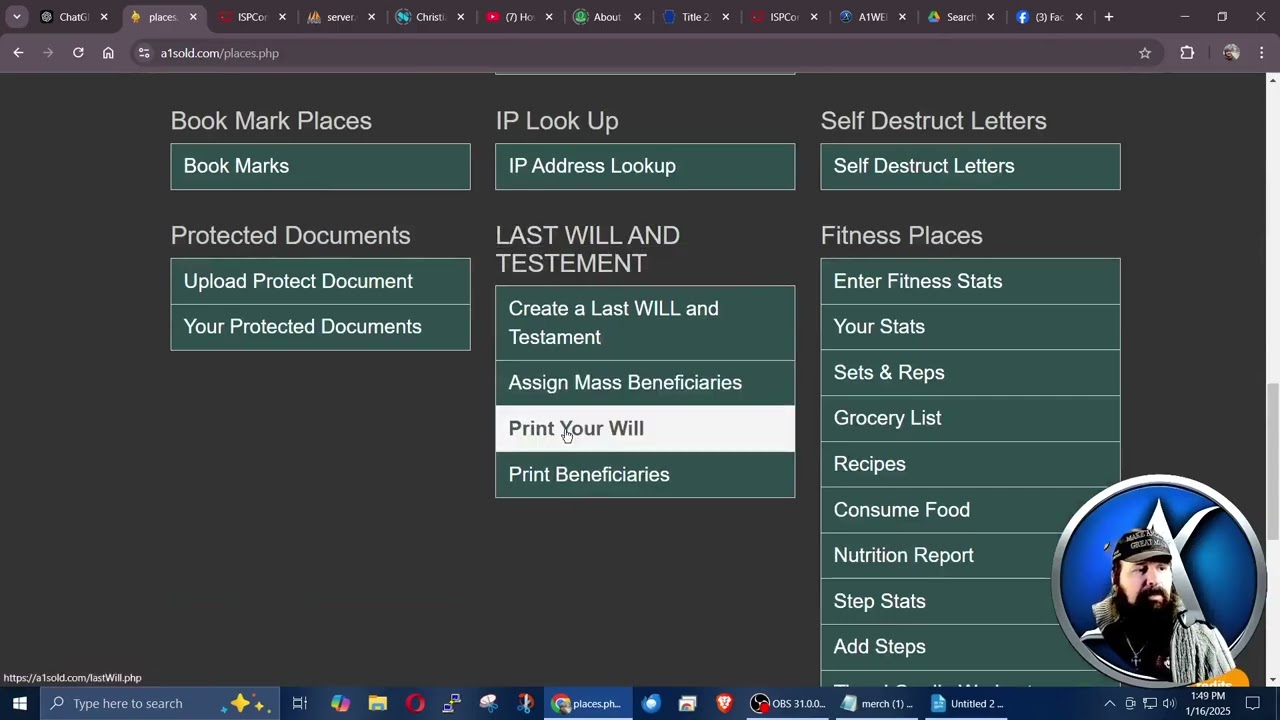Launch Opera browser from the taskbar
Image resolution: width=1280 pixels, height=720 pixels.
[415, 703]
